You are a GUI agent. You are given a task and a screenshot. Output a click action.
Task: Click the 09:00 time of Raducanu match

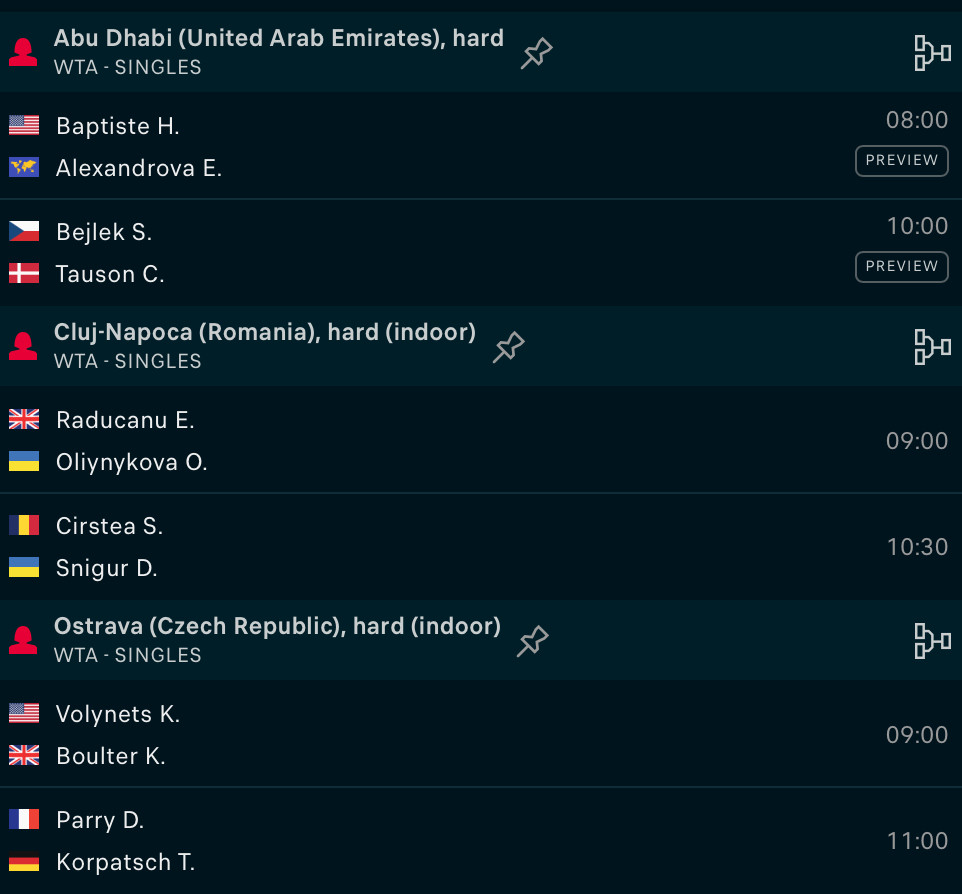pos(917,441)
